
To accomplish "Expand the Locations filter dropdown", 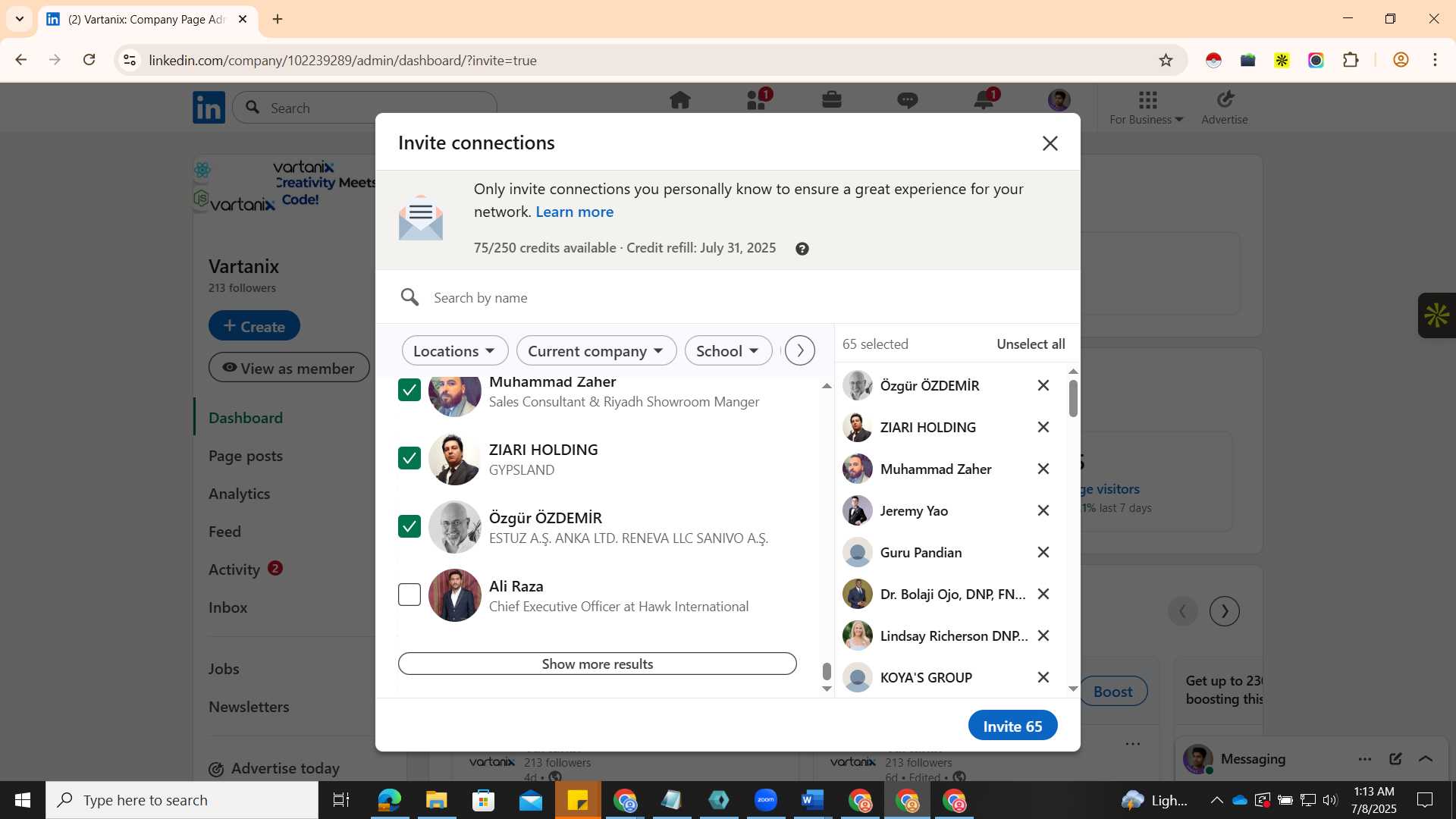I will 455,350.
